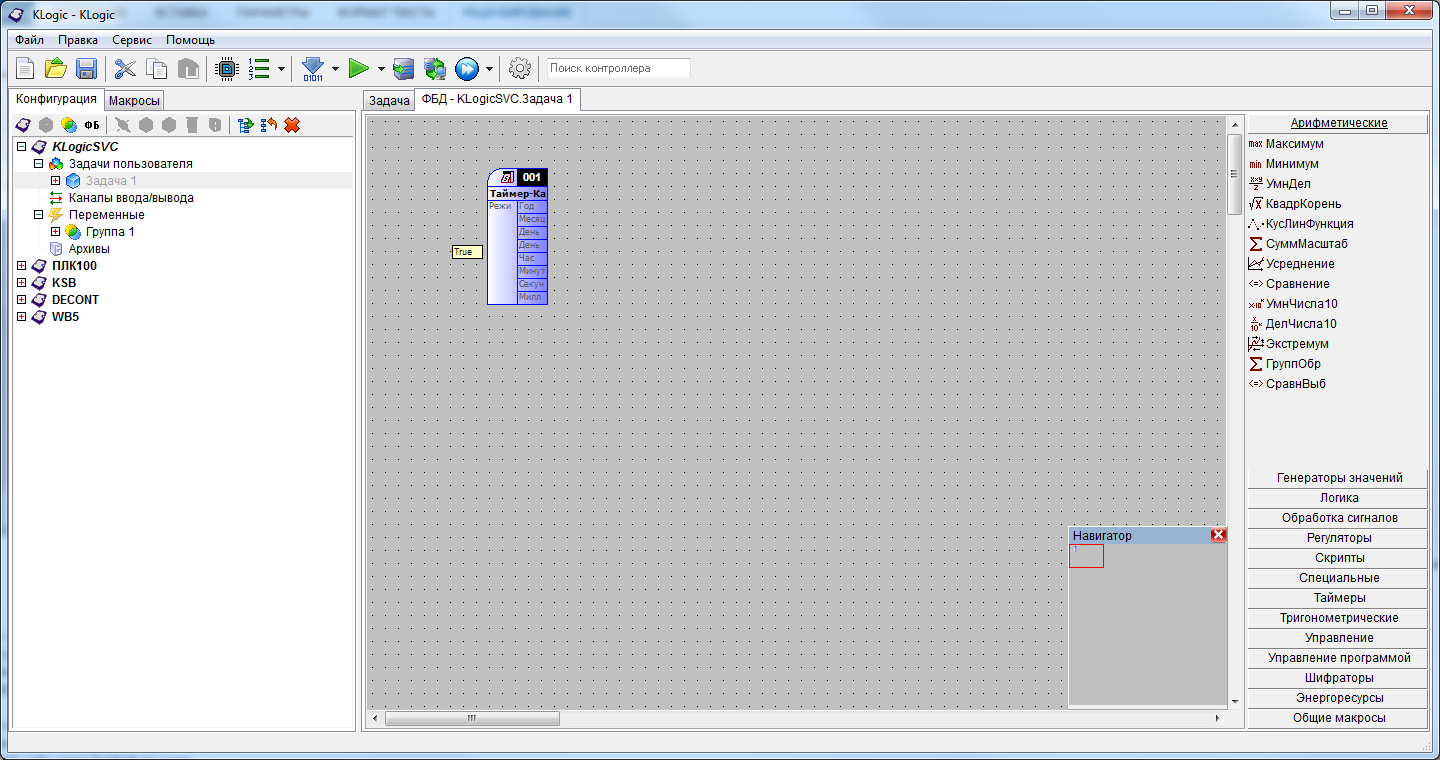Switch to the Макросы tab

[x=134, y=101]
